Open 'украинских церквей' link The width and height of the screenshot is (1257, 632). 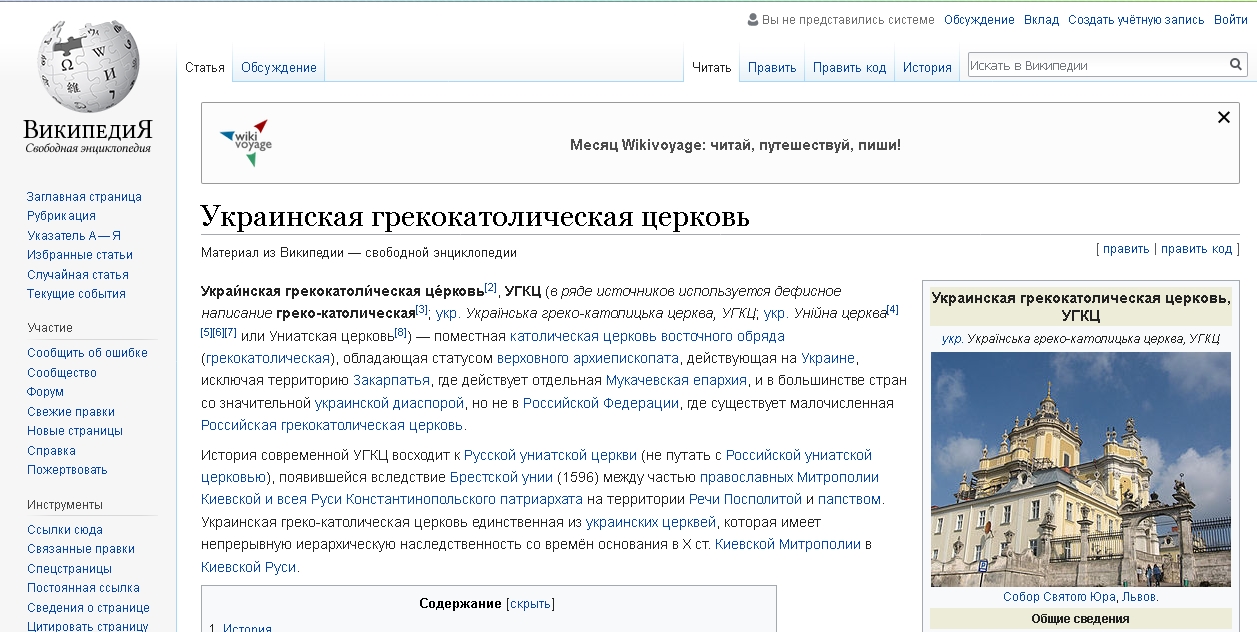(651, 522)
